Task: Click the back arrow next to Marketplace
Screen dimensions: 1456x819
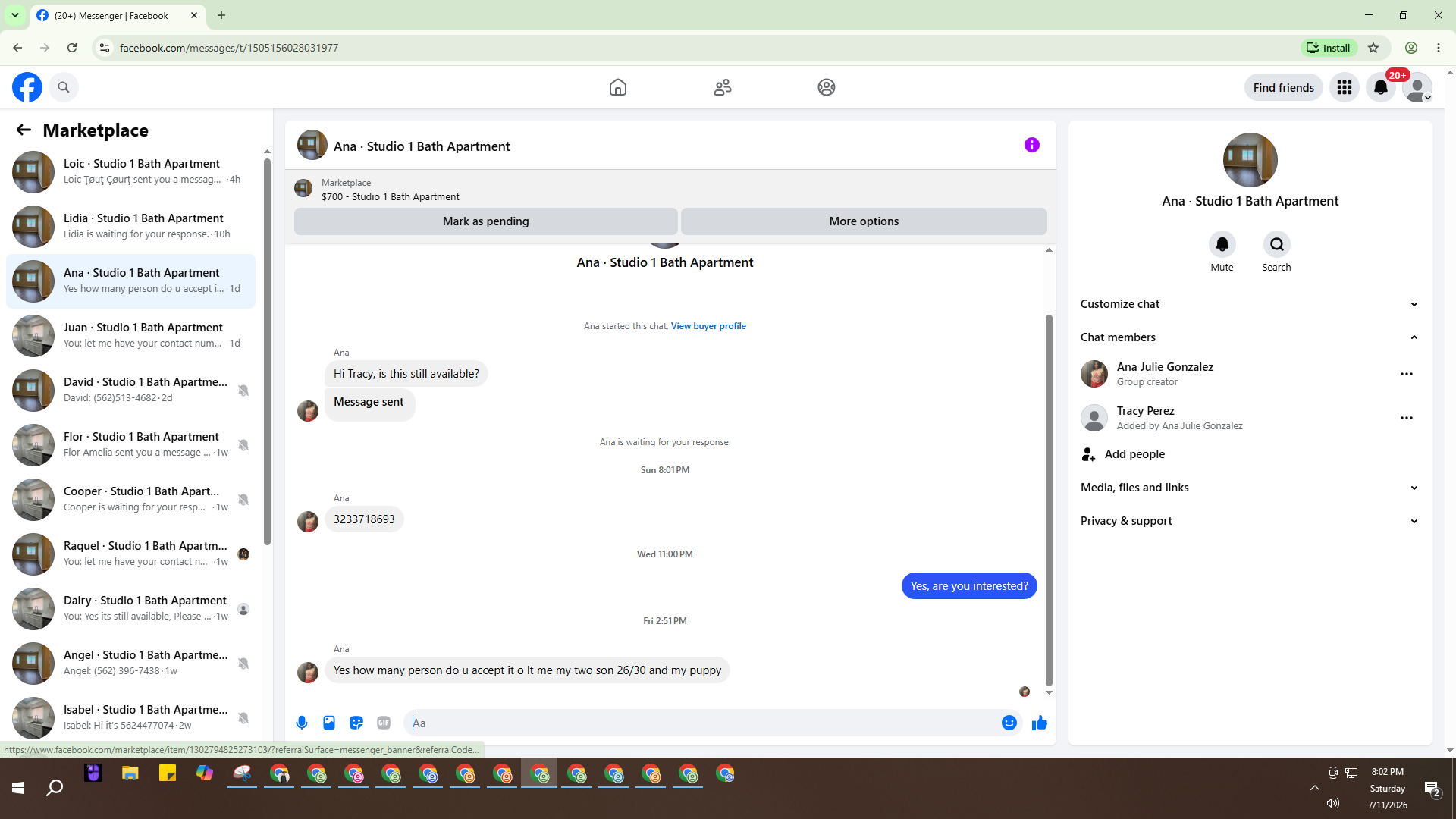Action: coord(24,130)
